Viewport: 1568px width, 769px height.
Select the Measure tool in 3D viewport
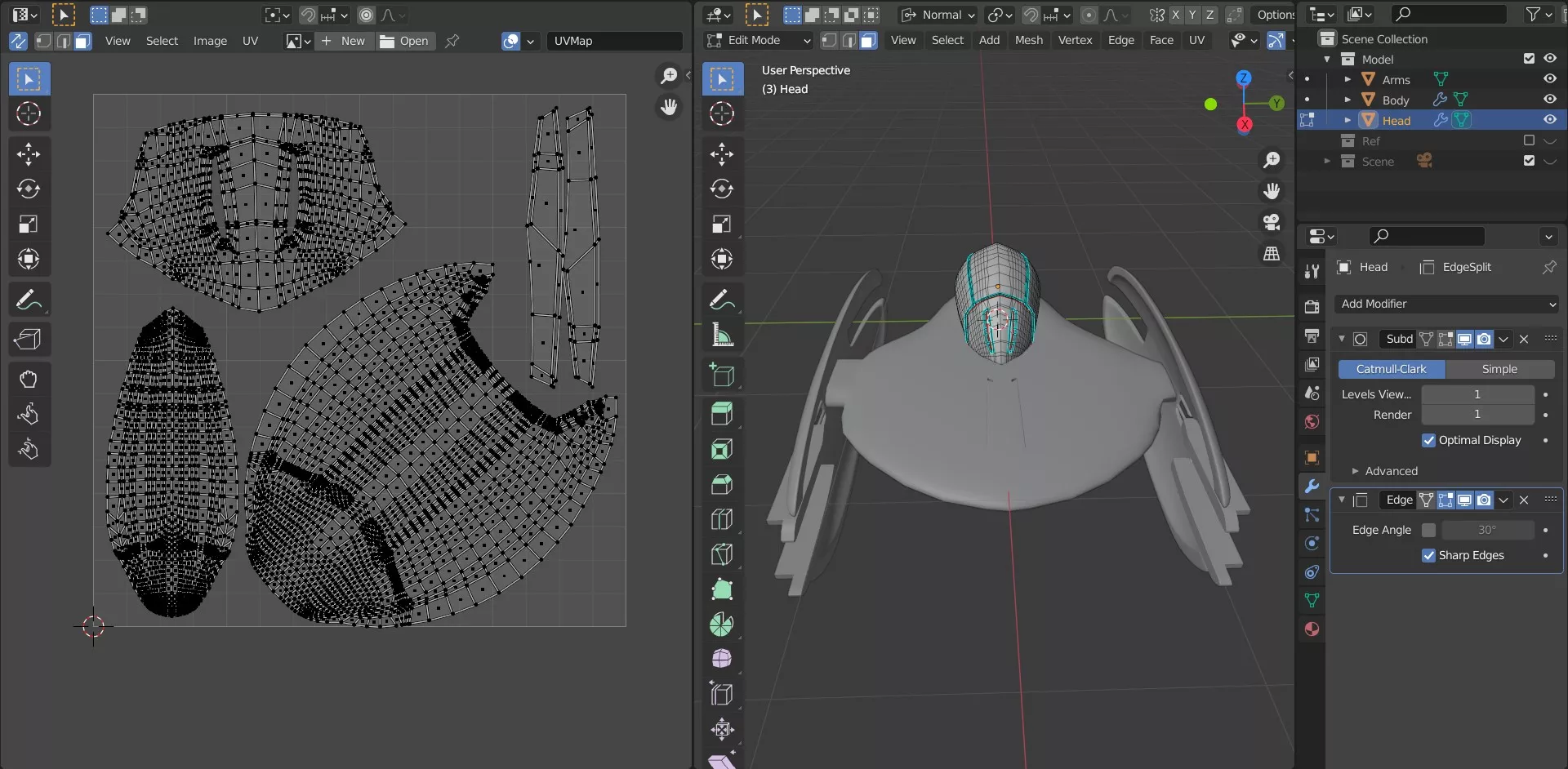(722, 335)
